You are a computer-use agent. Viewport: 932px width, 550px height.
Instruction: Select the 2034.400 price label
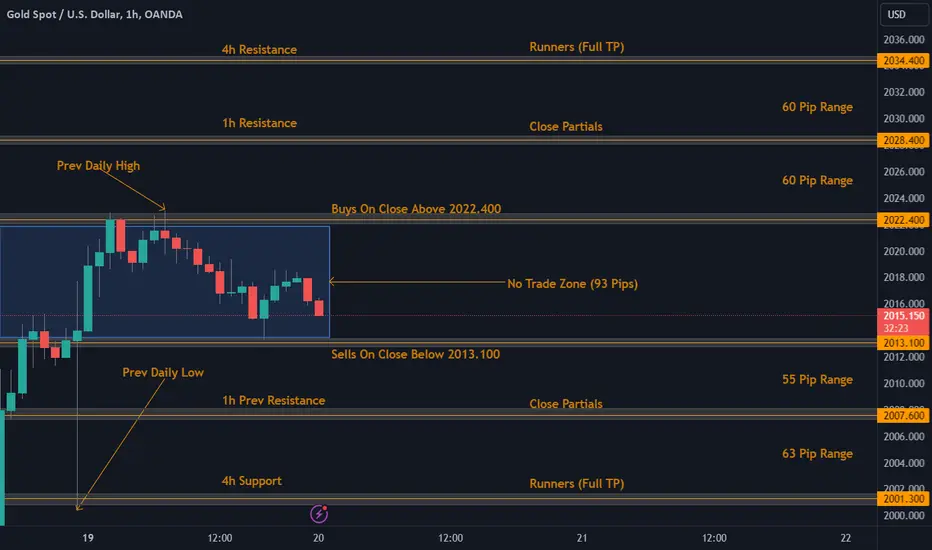tap(903, 61)
